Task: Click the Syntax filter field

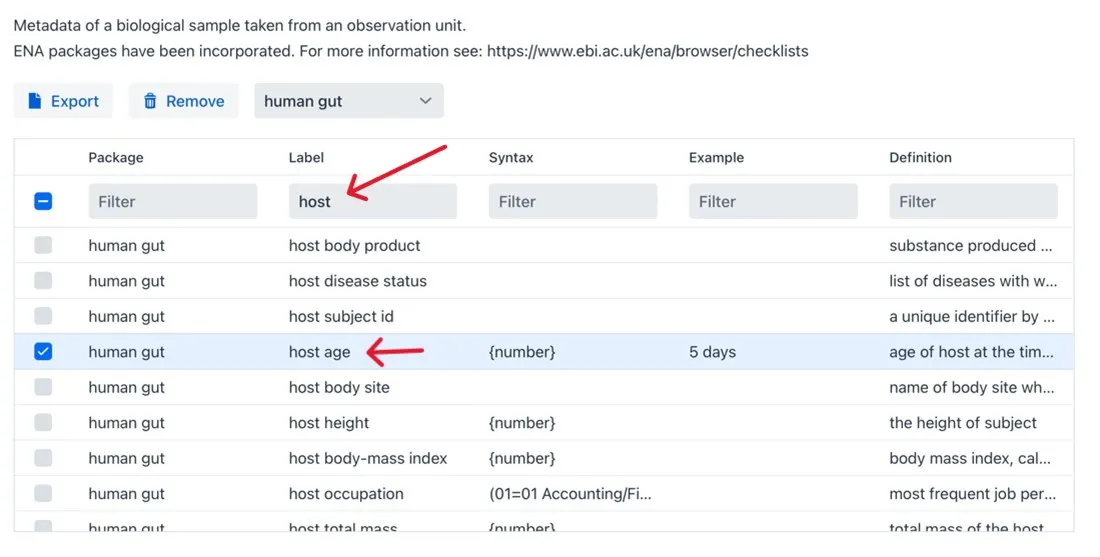Action: tap(572, 201)
